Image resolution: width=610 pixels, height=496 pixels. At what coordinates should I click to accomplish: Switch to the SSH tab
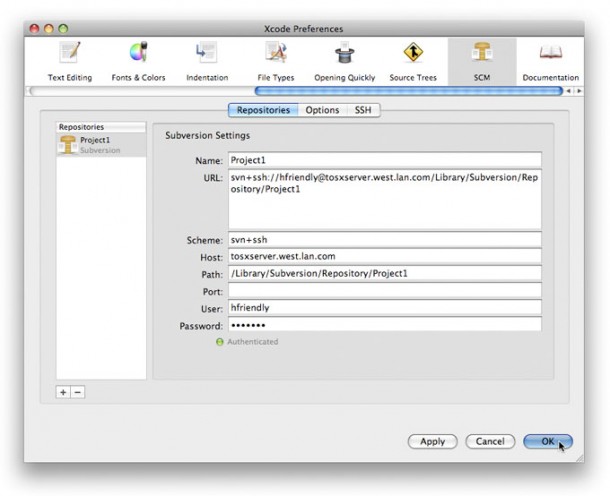[x=362, y=110]
